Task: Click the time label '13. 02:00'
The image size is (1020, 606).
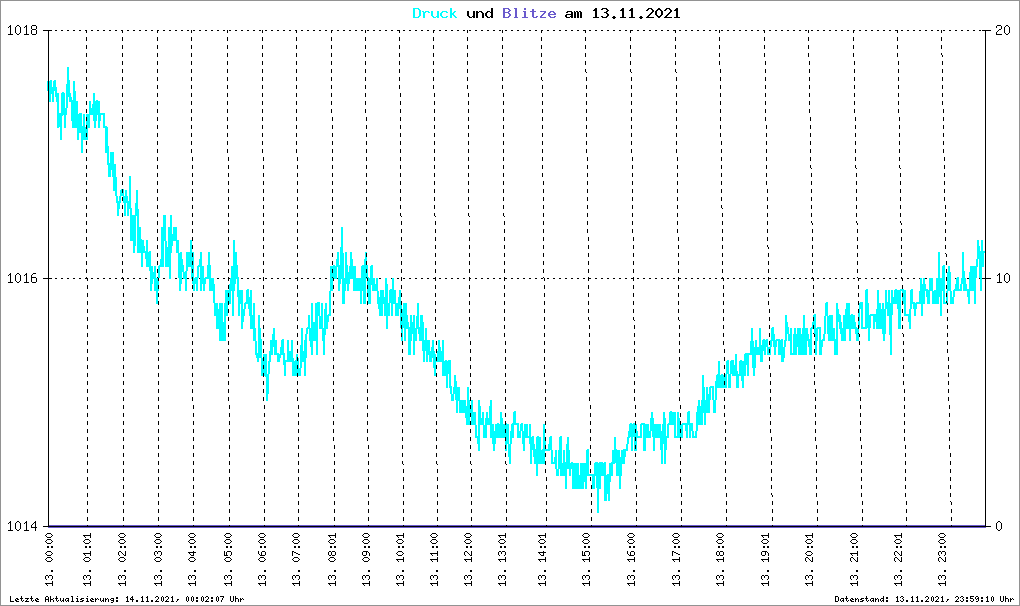Action: [122, 559]
